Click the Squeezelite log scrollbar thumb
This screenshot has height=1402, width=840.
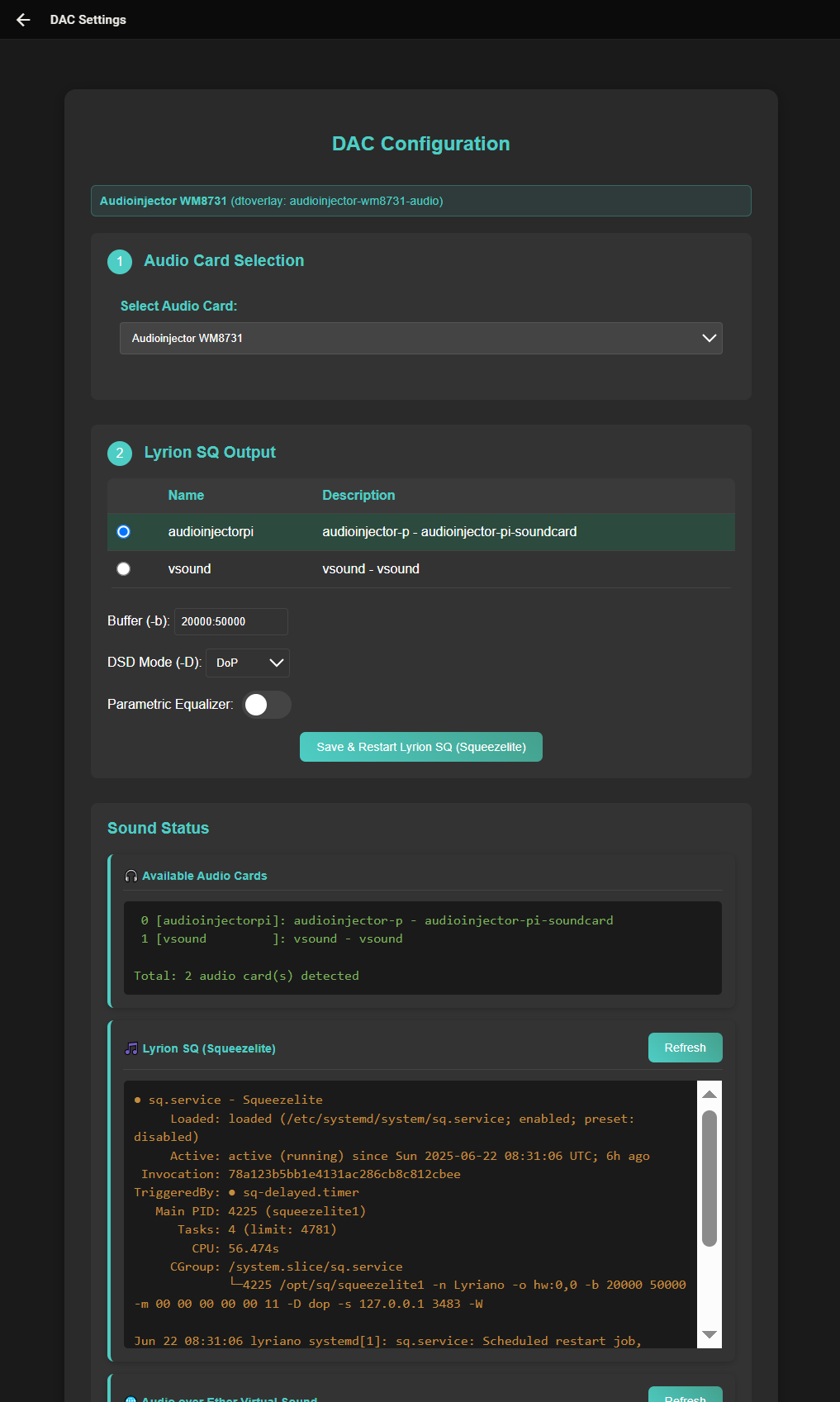pos(709,1178)
